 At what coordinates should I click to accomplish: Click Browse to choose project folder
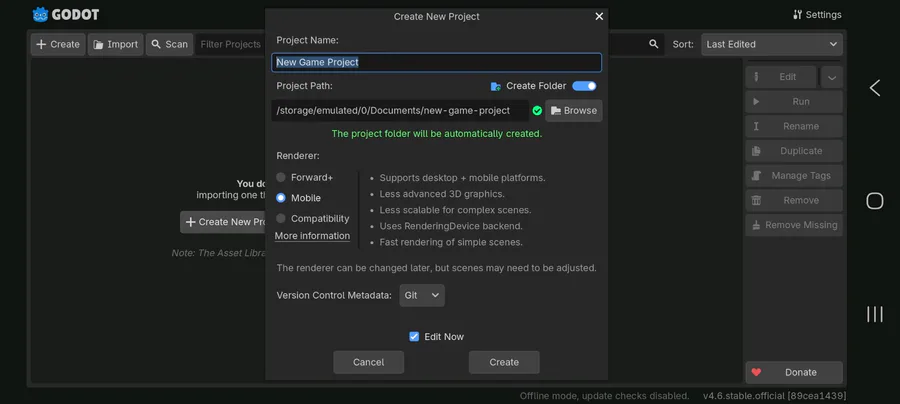pyautogui.click(x=573, y=111)
